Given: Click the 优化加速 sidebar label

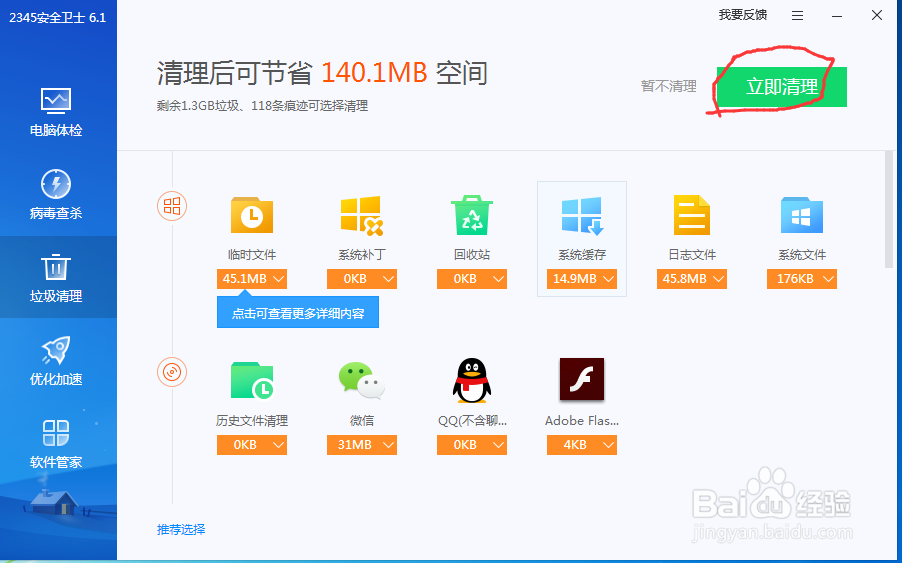Looking at the screenshot, I should 56,380.
